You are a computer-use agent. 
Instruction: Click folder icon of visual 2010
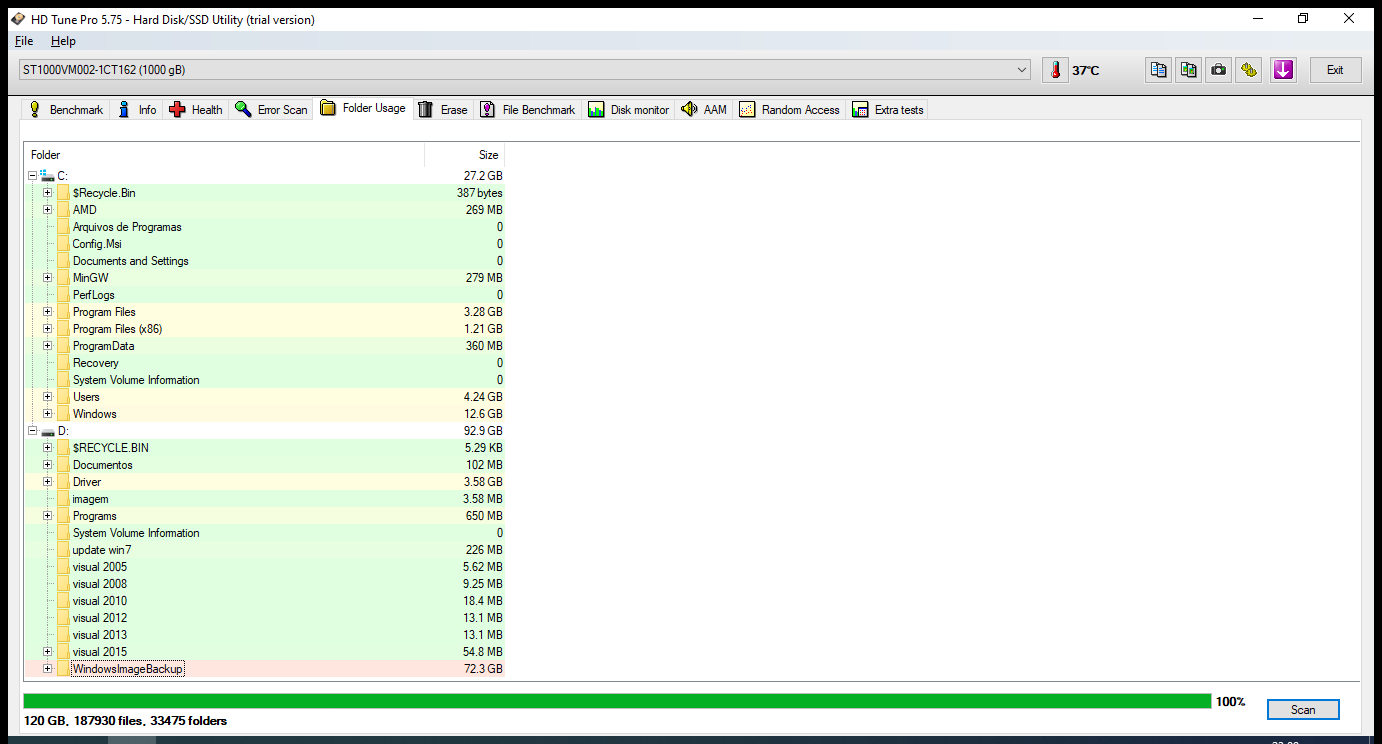pos(63,601)
